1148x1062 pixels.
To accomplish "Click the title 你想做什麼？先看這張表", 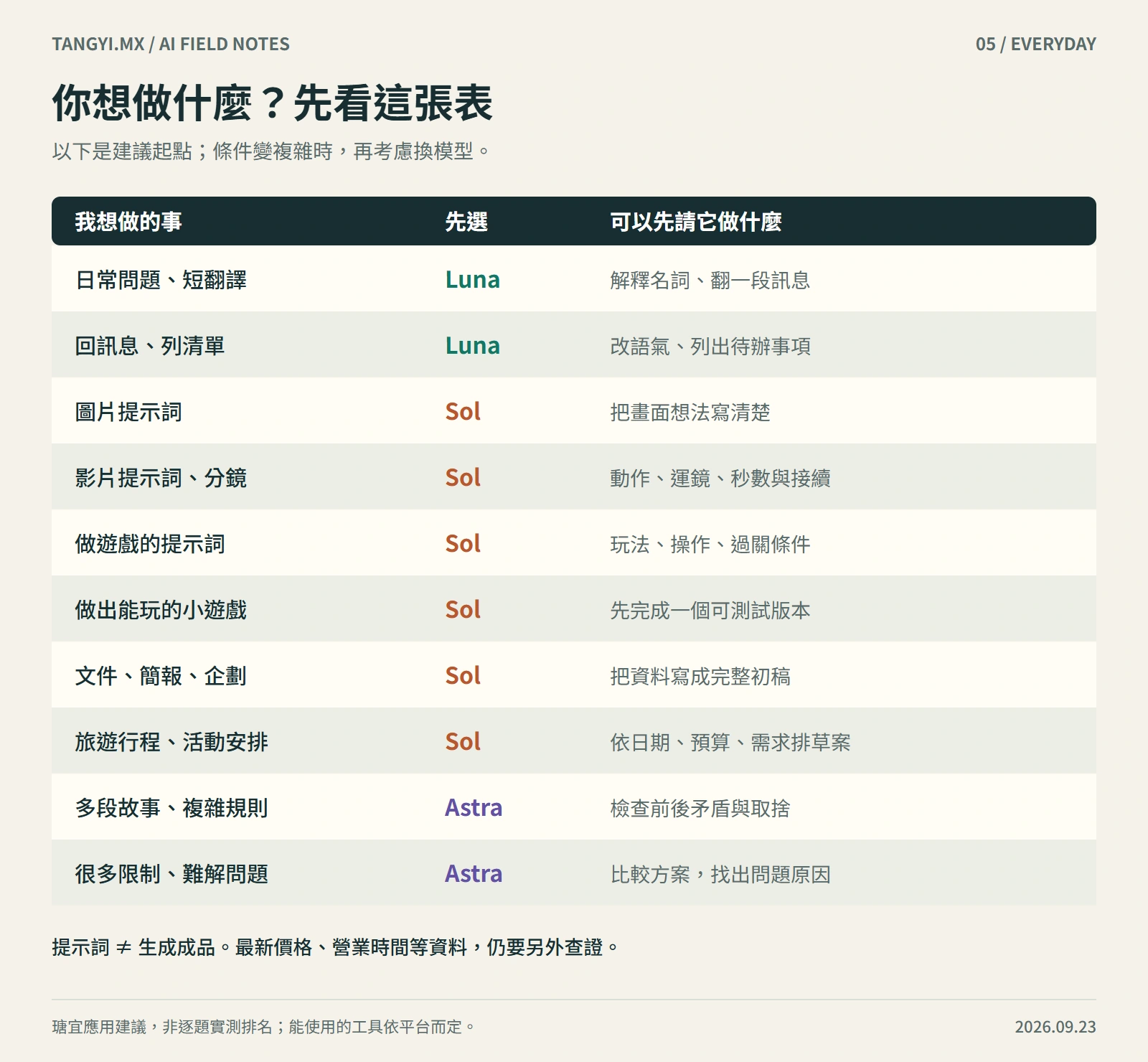I will pyautogui.click(x=272, y=103).
